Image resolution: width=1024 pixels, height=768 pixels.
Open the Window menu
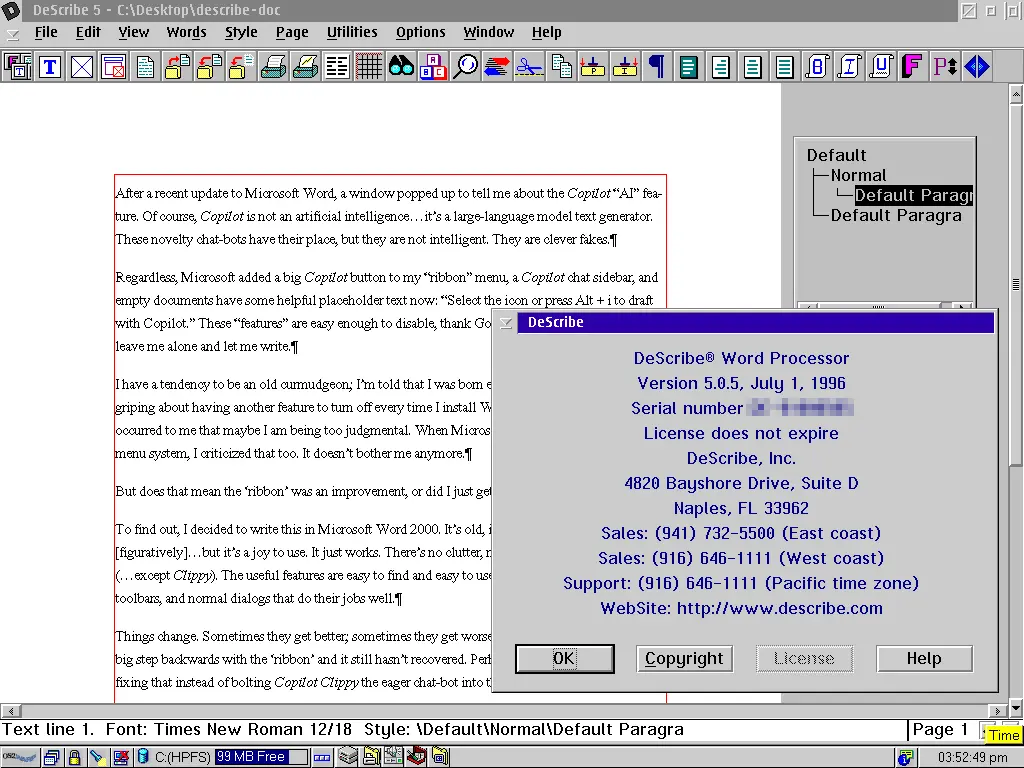488,32
